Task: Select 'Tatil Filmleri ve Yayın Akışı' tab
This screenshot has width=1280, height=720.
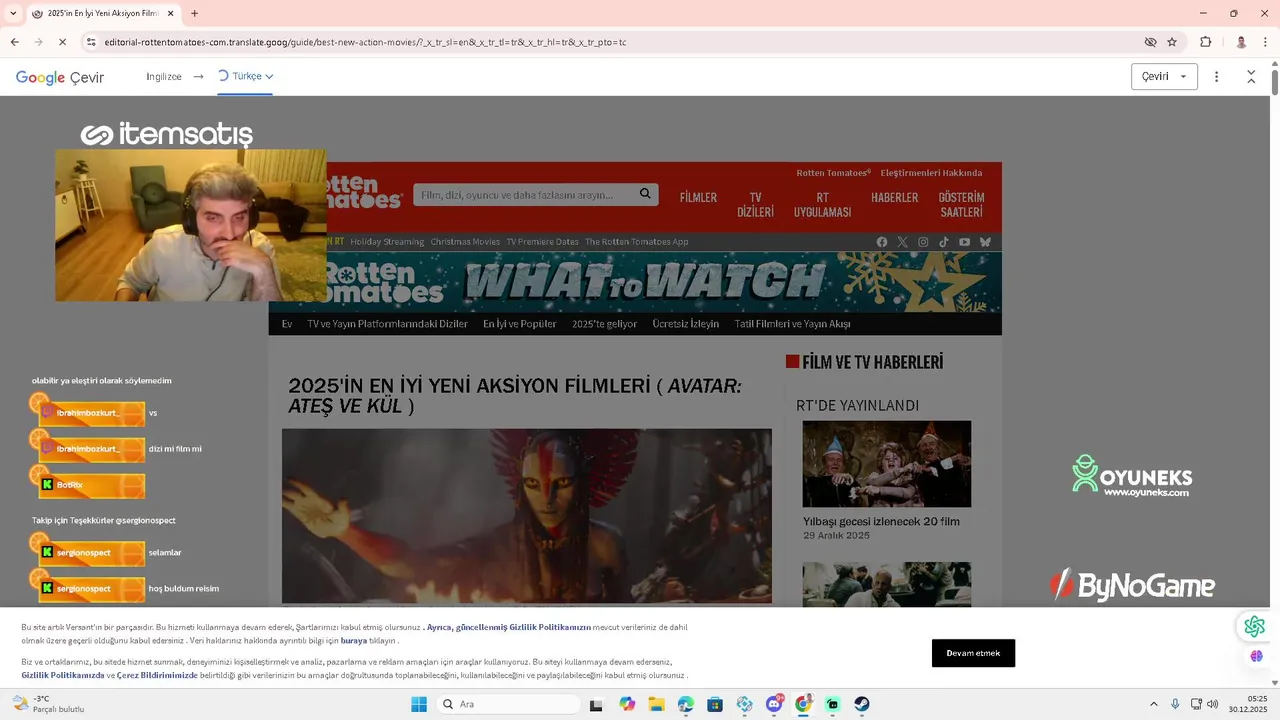Action: 792,324
